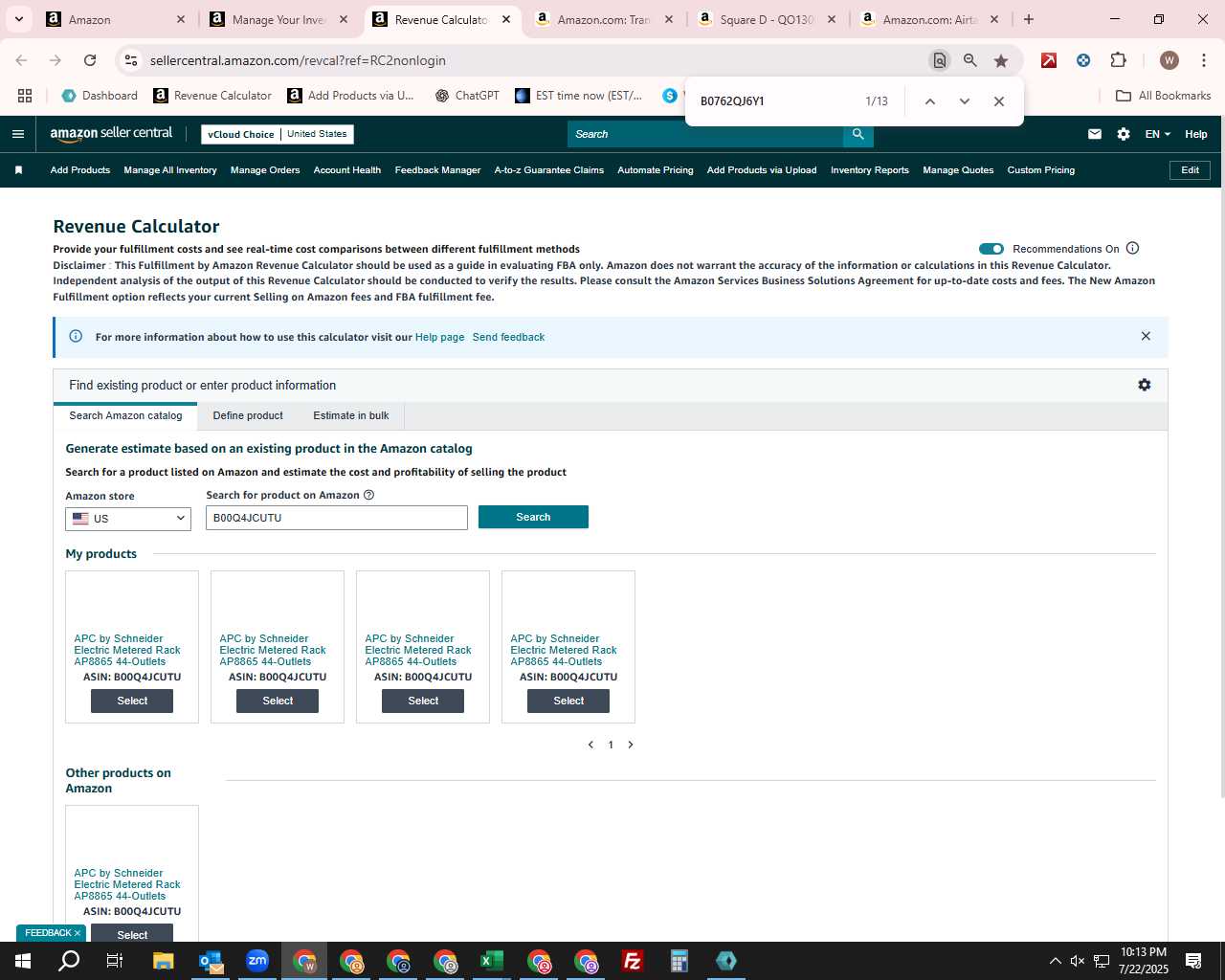Click the Seller Central top search field
The height and width of the screenshot is (980, 1225).
[x=705, y=134]
